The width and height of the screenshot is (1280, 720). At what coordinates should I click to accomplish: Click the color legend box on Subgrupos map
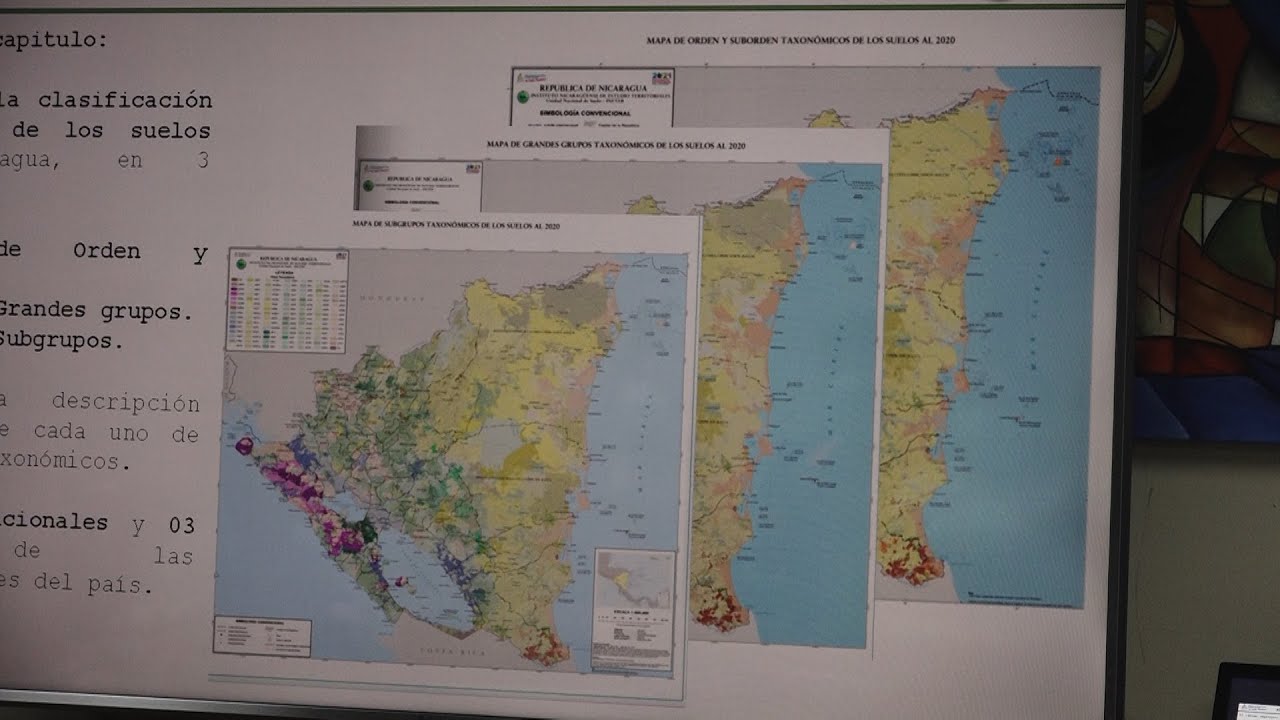pyautogui.click(x=288, y=300)
